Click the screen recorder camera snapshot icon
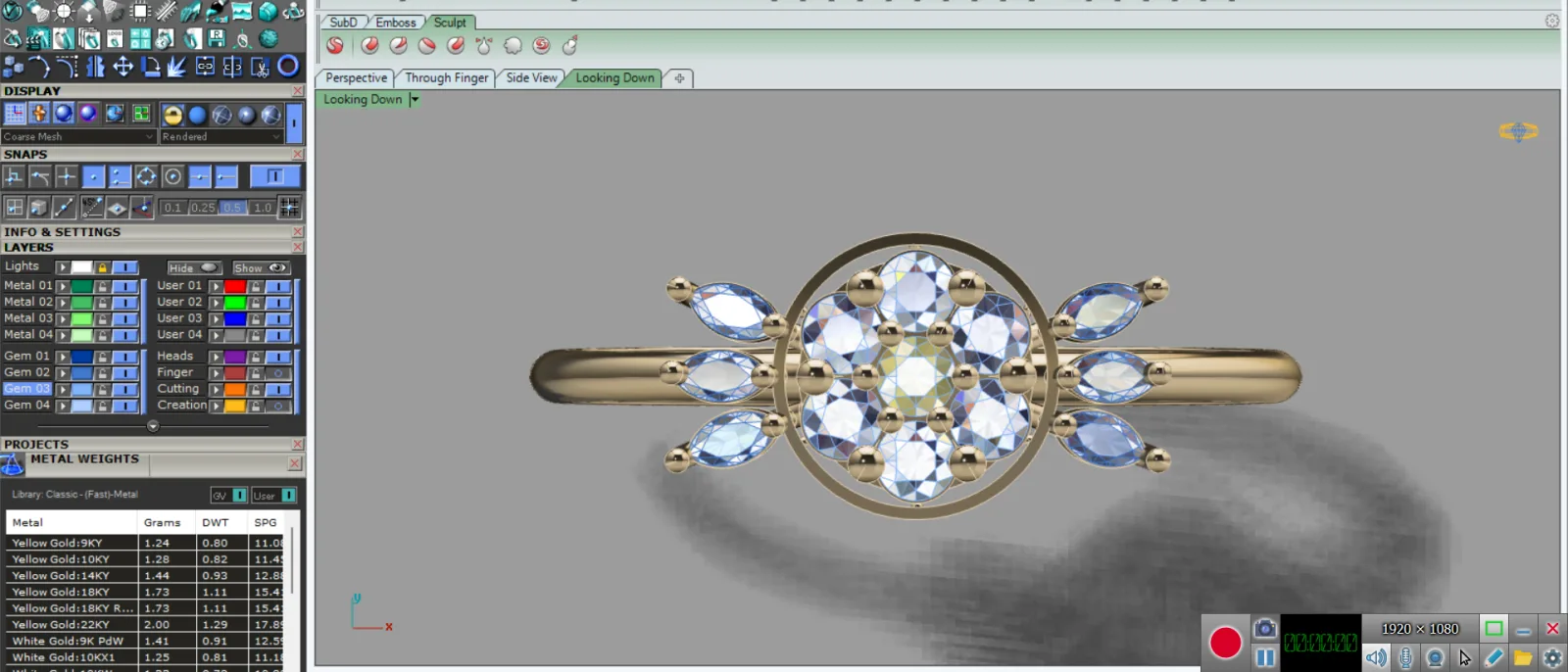Screen dimensions: 1568x672 point(1265,628)
